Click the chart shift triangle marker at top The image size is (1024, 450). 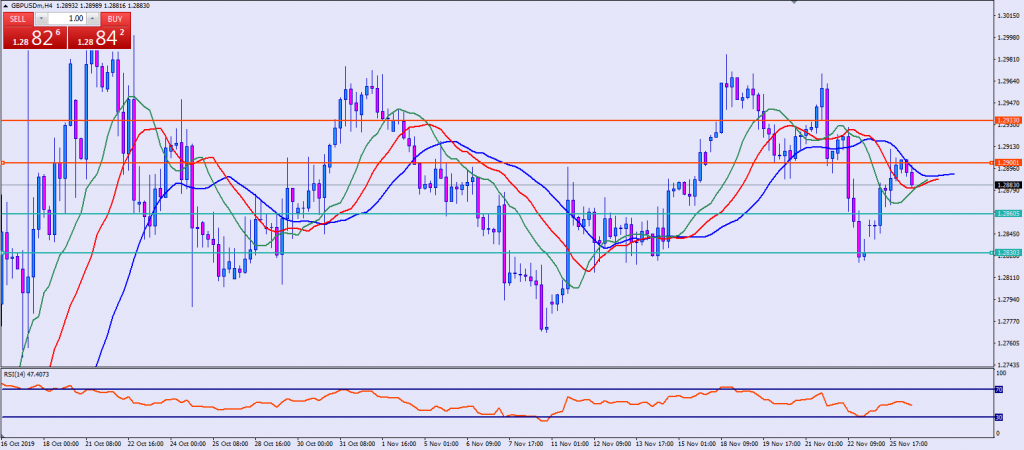coord(793,4)
